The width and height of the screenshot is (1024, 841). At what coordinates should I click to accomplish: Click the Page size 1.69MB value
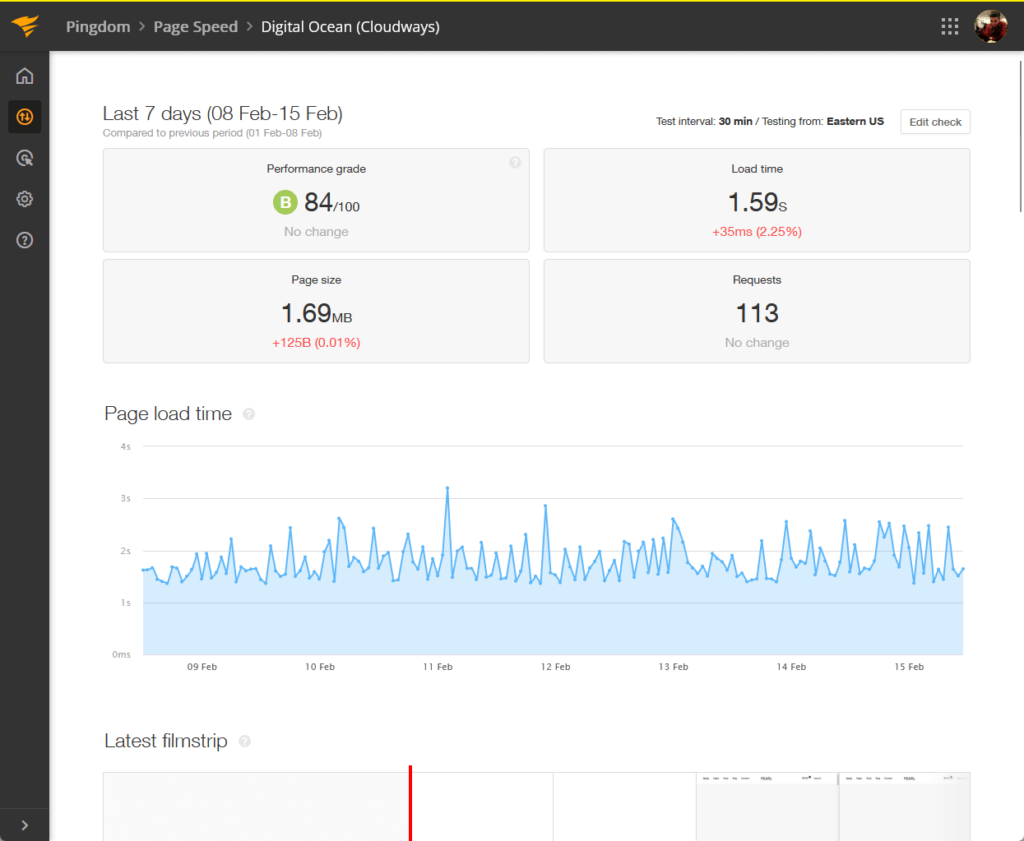click(x=316, y=313)
